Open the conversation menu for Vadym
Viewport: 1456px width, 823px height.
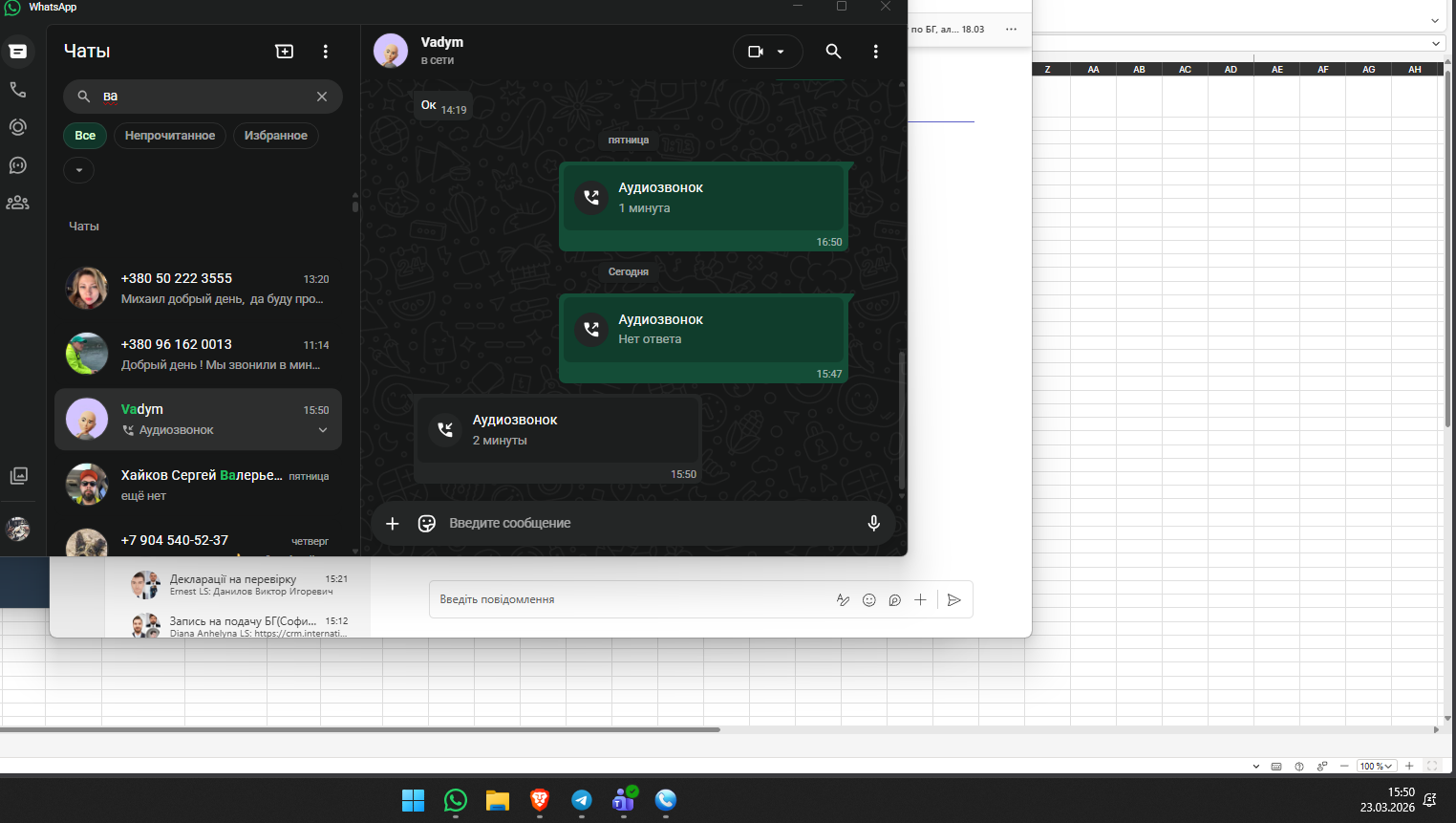[876, 52]
